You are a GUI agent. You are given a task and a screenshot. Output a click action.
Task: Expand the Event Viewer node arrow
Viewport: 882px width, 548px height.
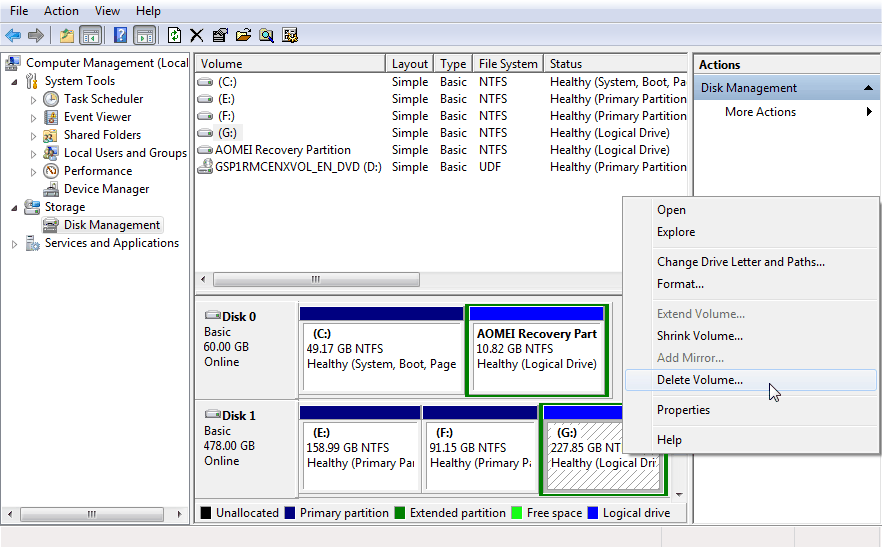point(33,118)
